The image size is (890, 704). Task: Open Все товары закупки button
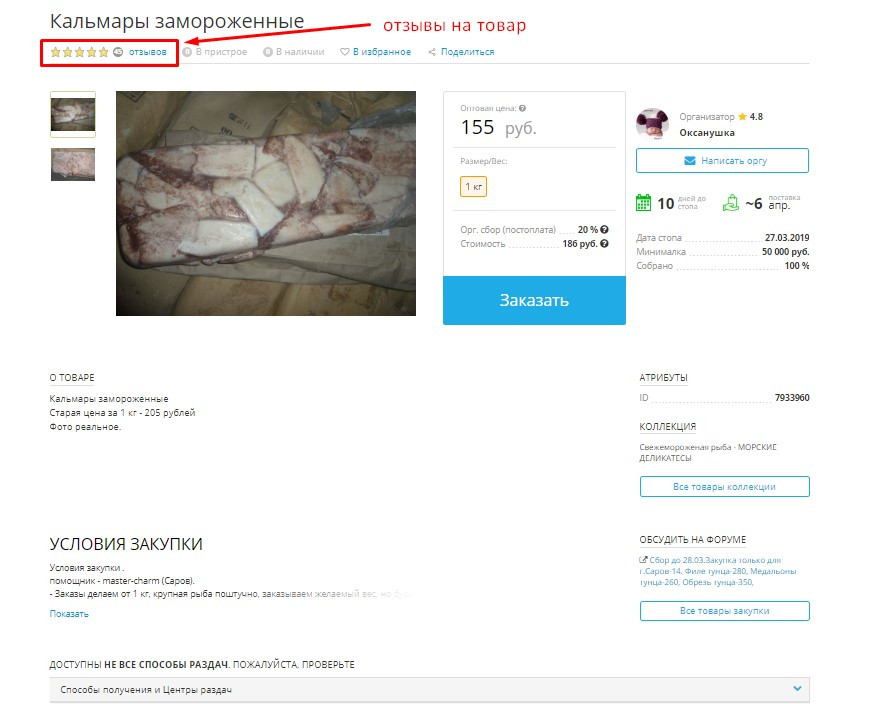(x=724, y=611)
